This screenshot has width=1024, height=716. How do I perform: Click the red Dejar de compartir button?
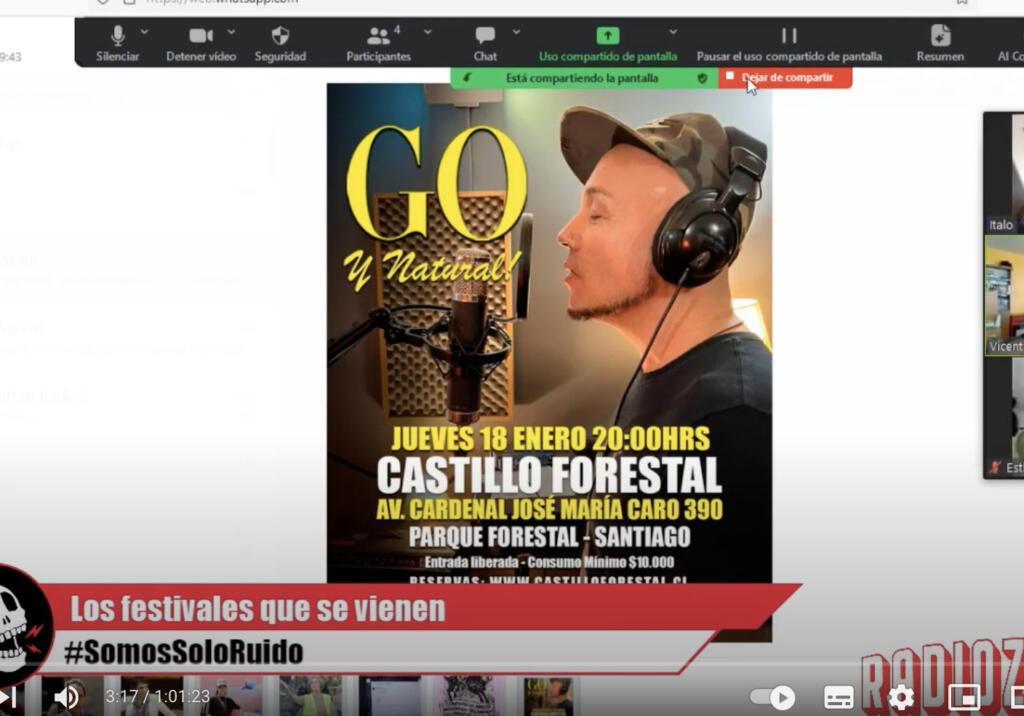[x=785, y=78]
